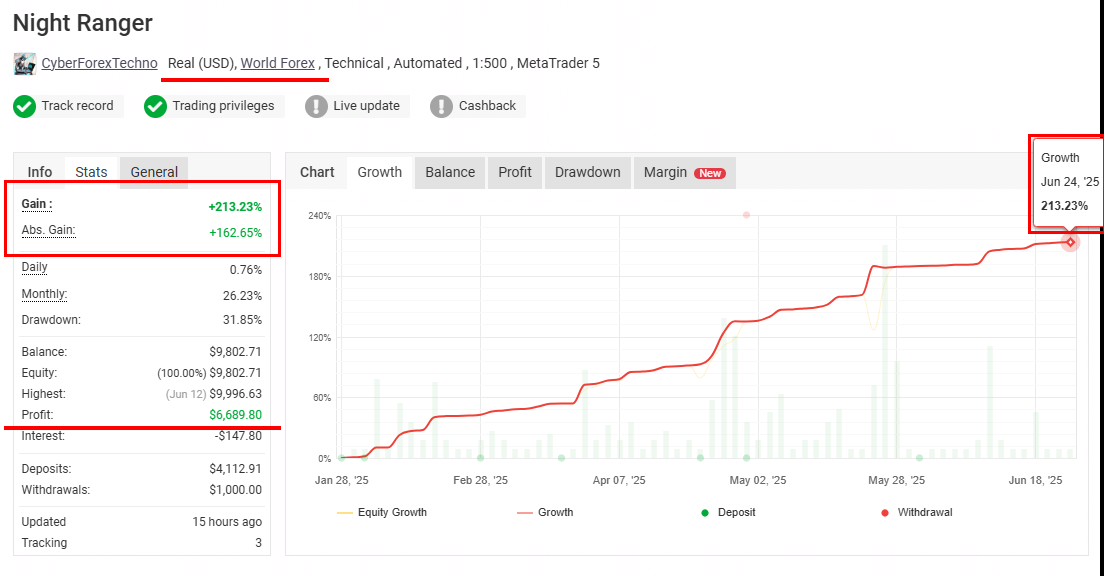1104x576 pixels.
Task: Click the Cashback badge label
Action: coord(487,106)
